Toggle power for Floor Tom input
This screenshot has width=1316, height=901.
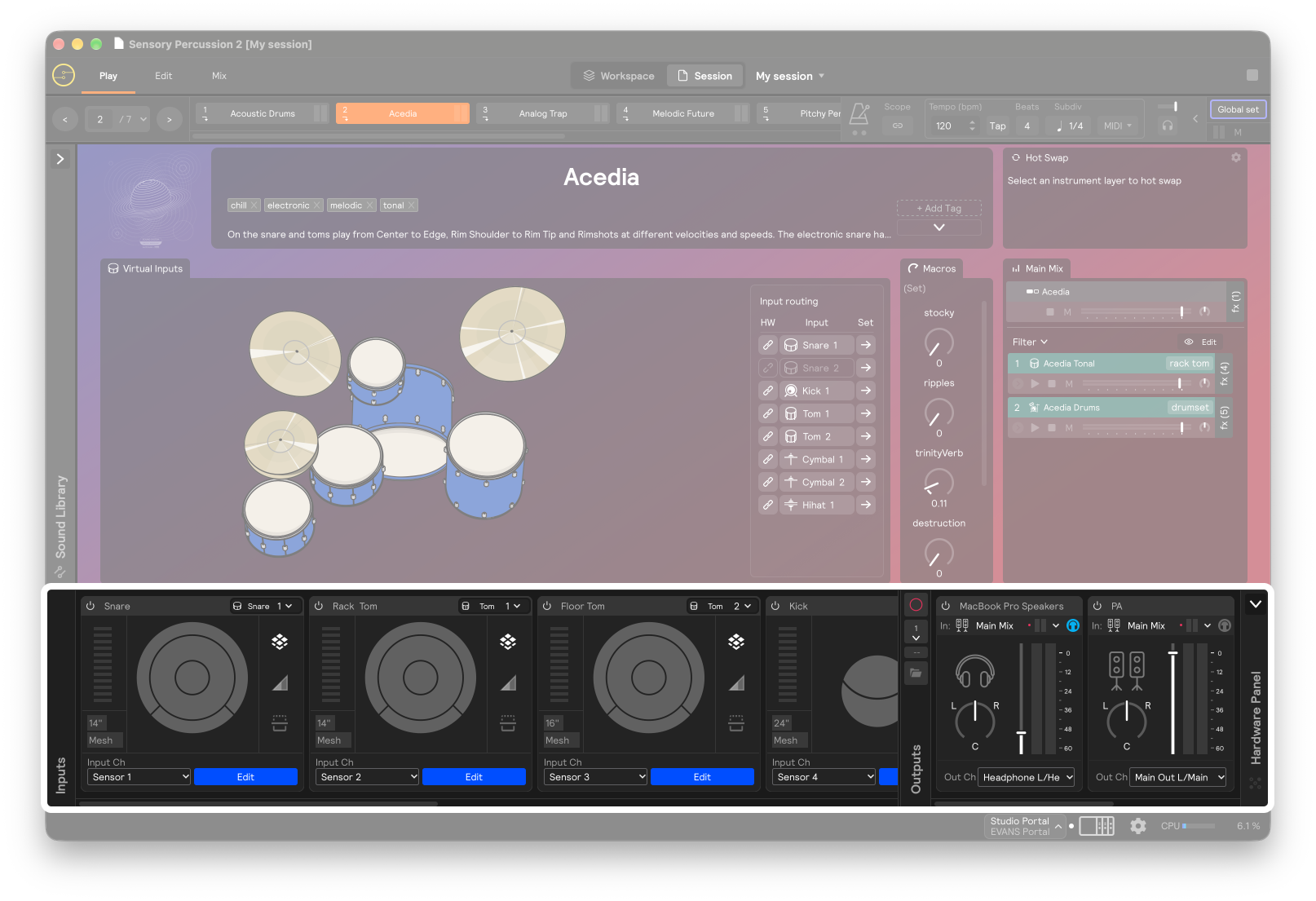coord(547,606)
